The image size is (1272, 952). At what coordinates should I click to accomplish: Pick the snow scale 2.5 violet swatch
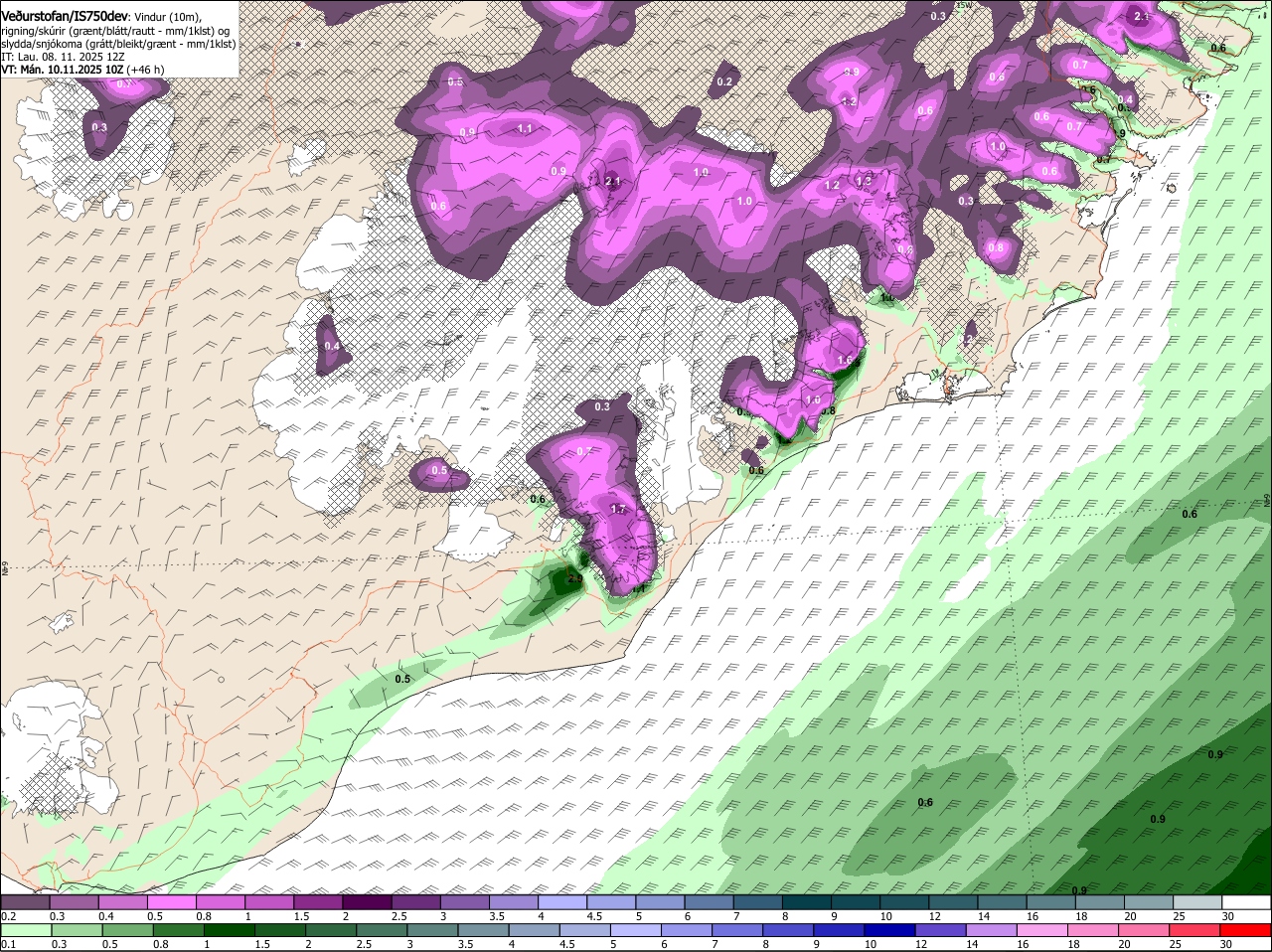(415, 902)
